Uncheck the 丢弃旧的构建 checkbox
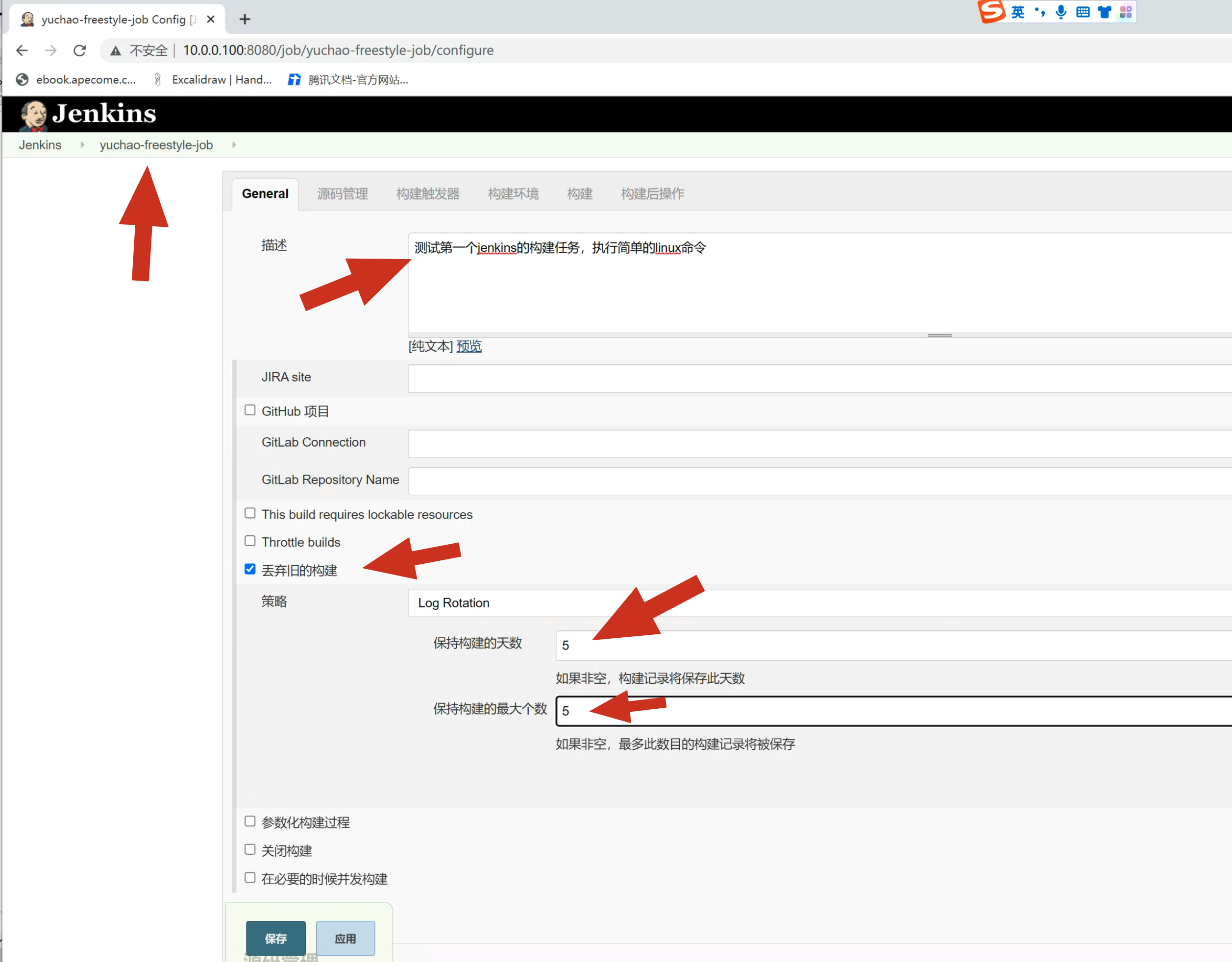The height and width of the screenshot is (962, 1232). pyautogui.click(x=250, y=569)
